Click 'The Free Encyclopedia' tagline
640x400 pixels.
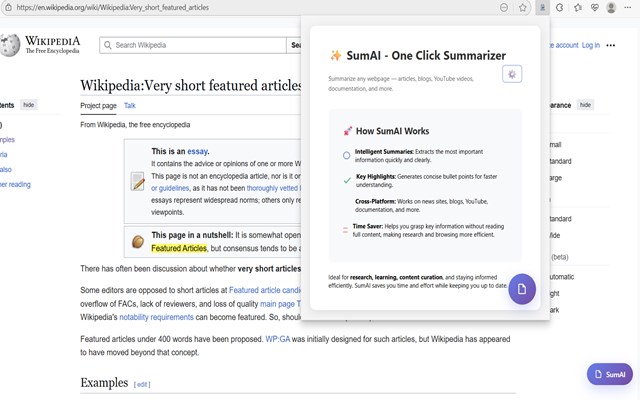[x=52, y=51]
